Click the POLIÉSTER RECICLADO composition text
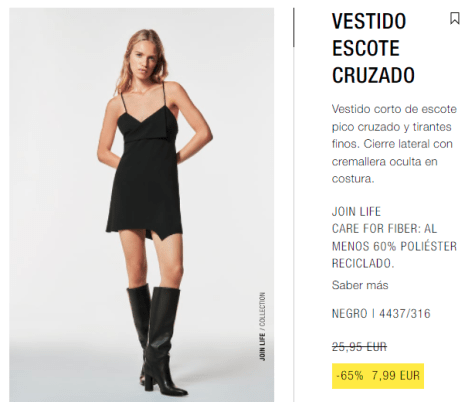 394,255
